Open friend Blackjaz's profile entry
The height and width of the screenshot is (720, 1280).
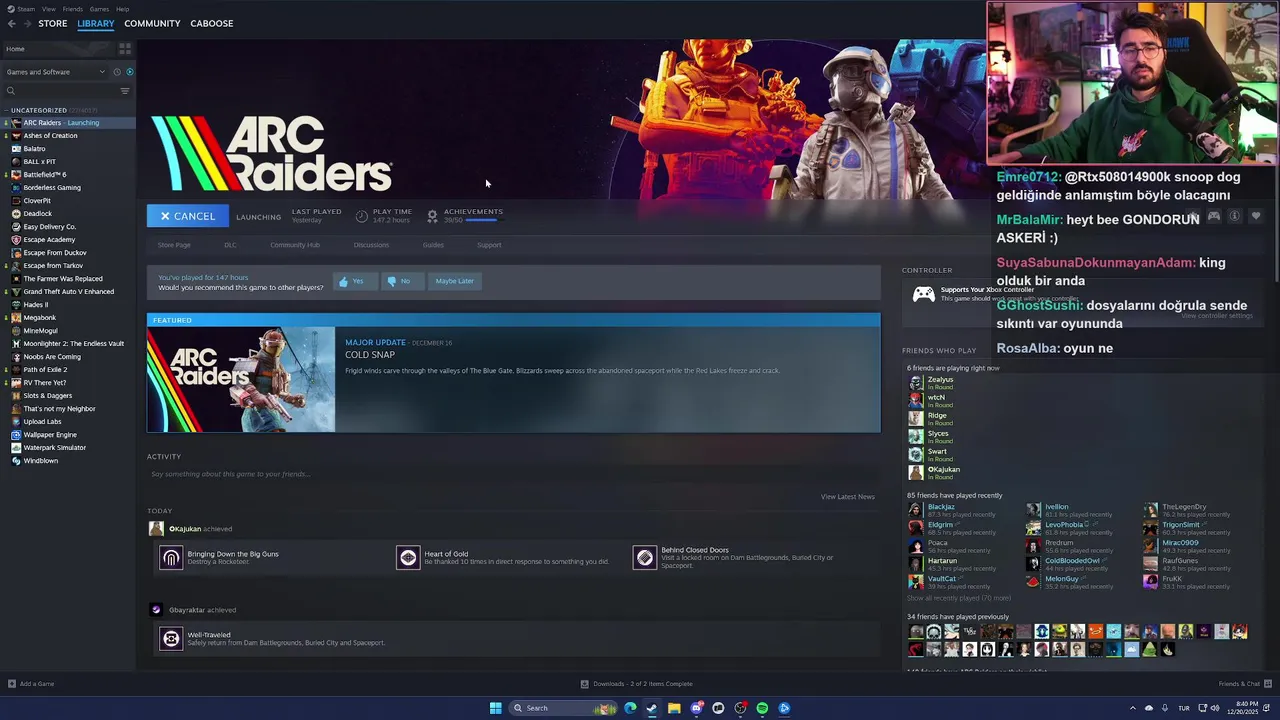click(941, 507)
